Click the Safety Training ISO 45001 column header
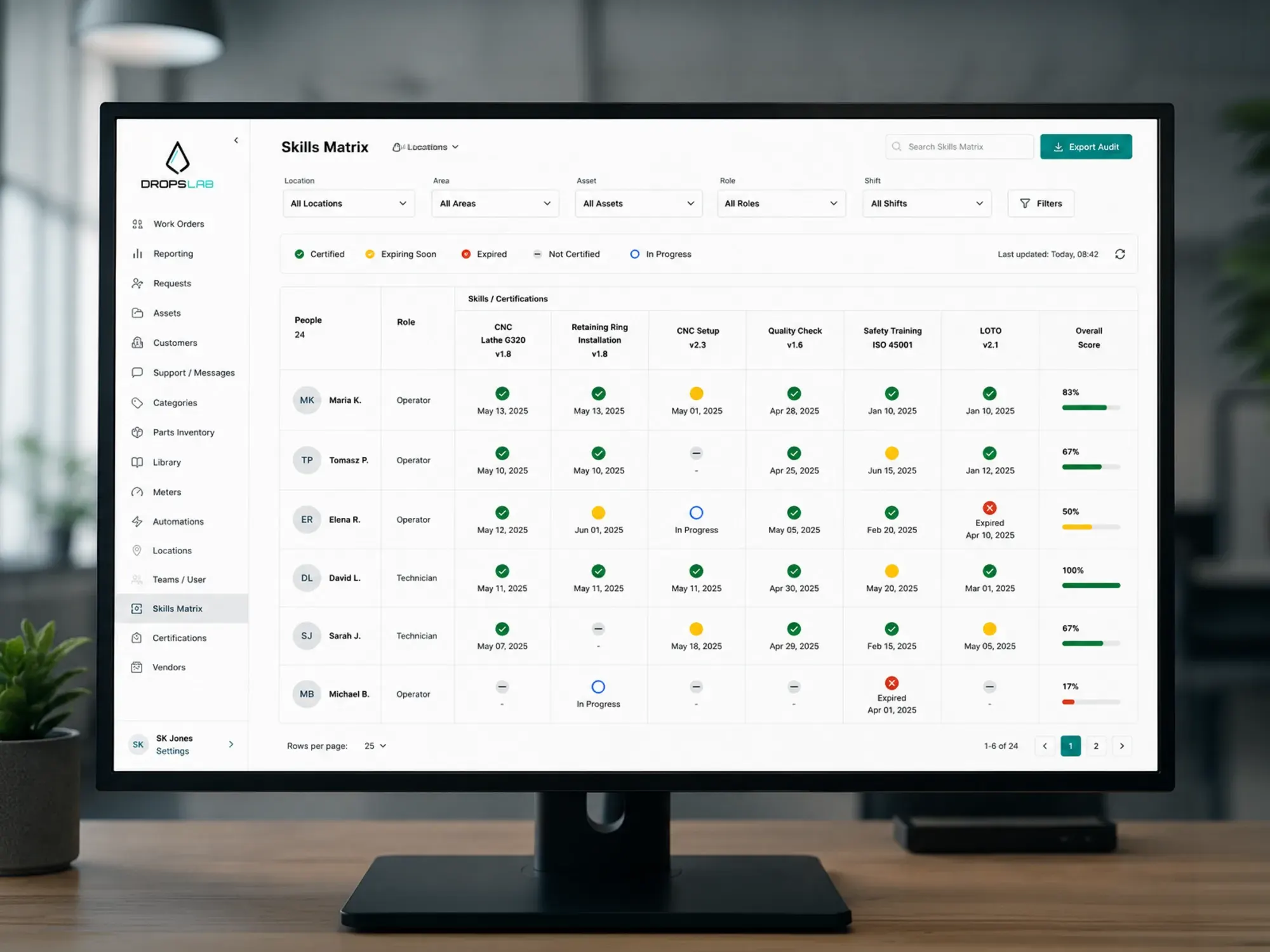This screenshot has height=952, width=1270. pos(892,338)
